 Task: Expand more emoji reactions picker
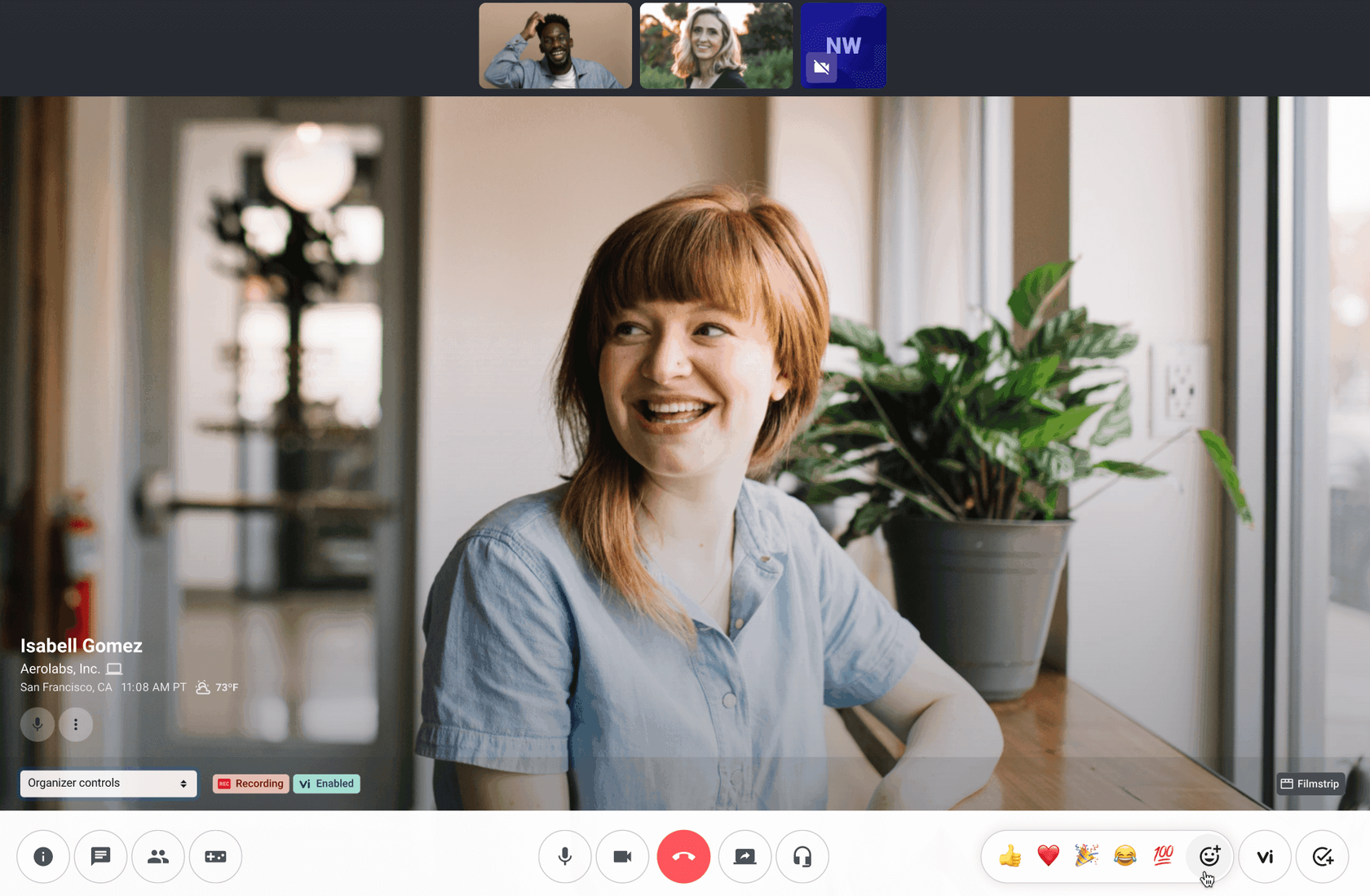(x=1209, y=856)
